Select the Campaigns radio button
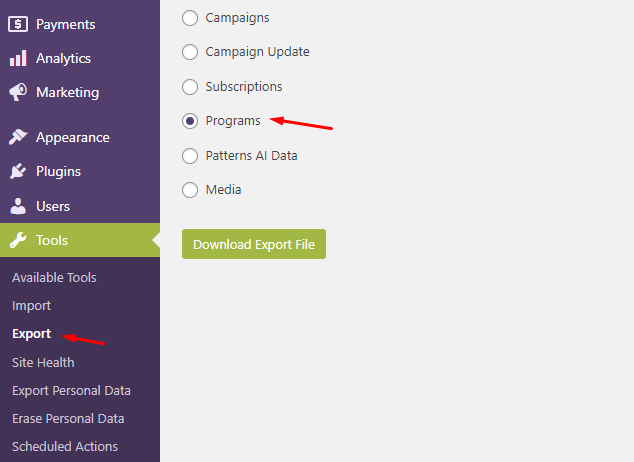 tap(190, 18)
